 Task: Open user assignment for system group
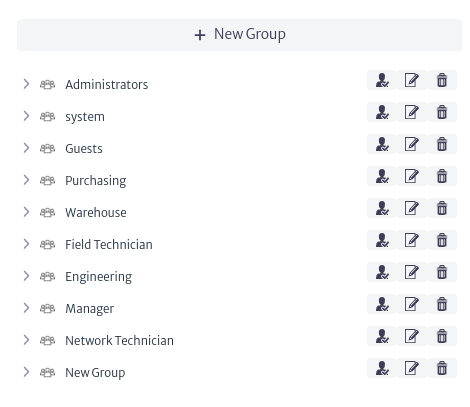pos(382,112)
